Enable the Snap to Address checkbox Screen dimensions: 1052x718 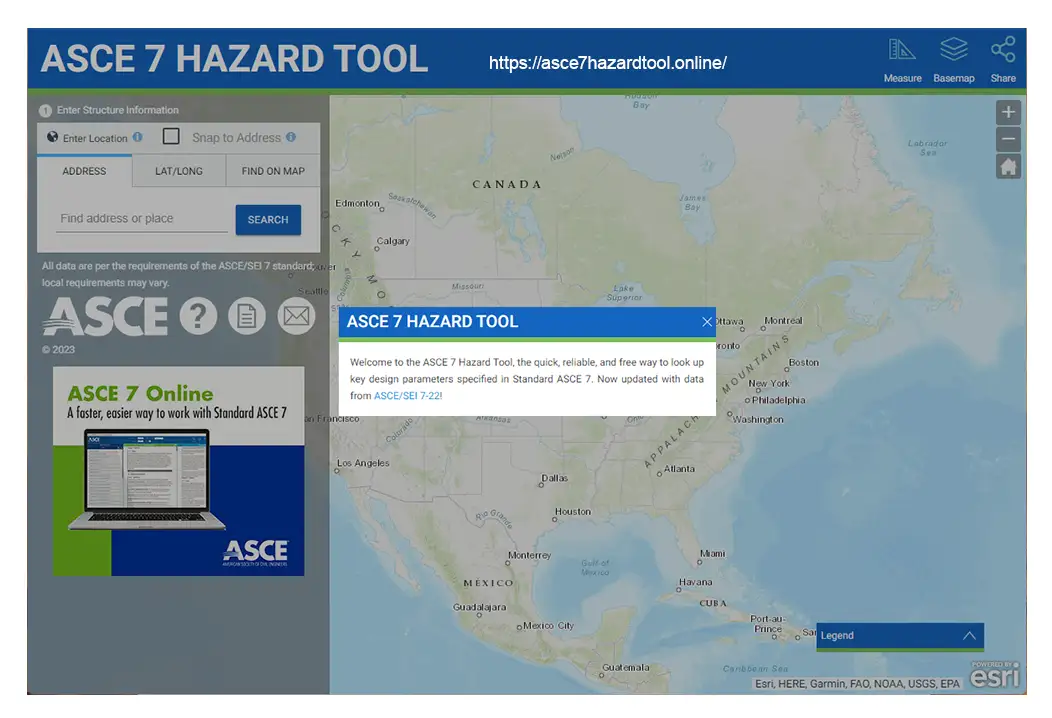coord(171,136)
